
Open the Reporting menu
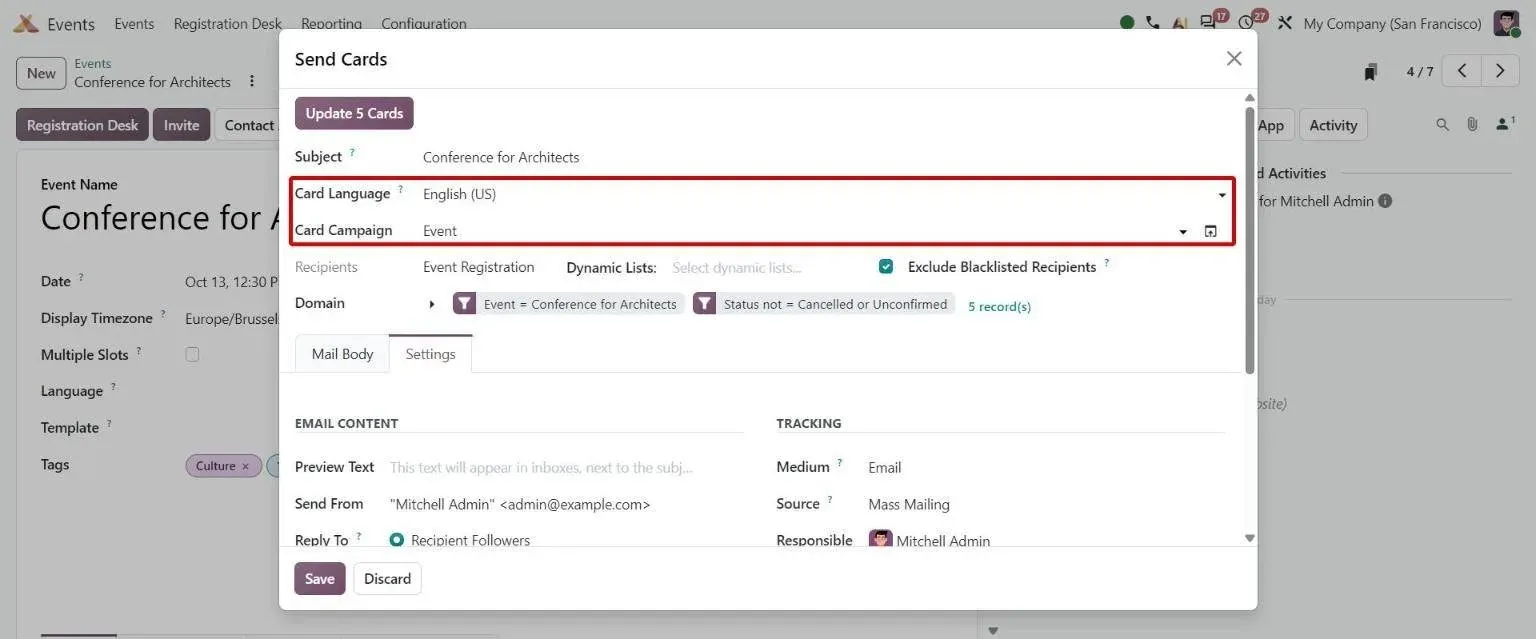click(x=331, y=23)
